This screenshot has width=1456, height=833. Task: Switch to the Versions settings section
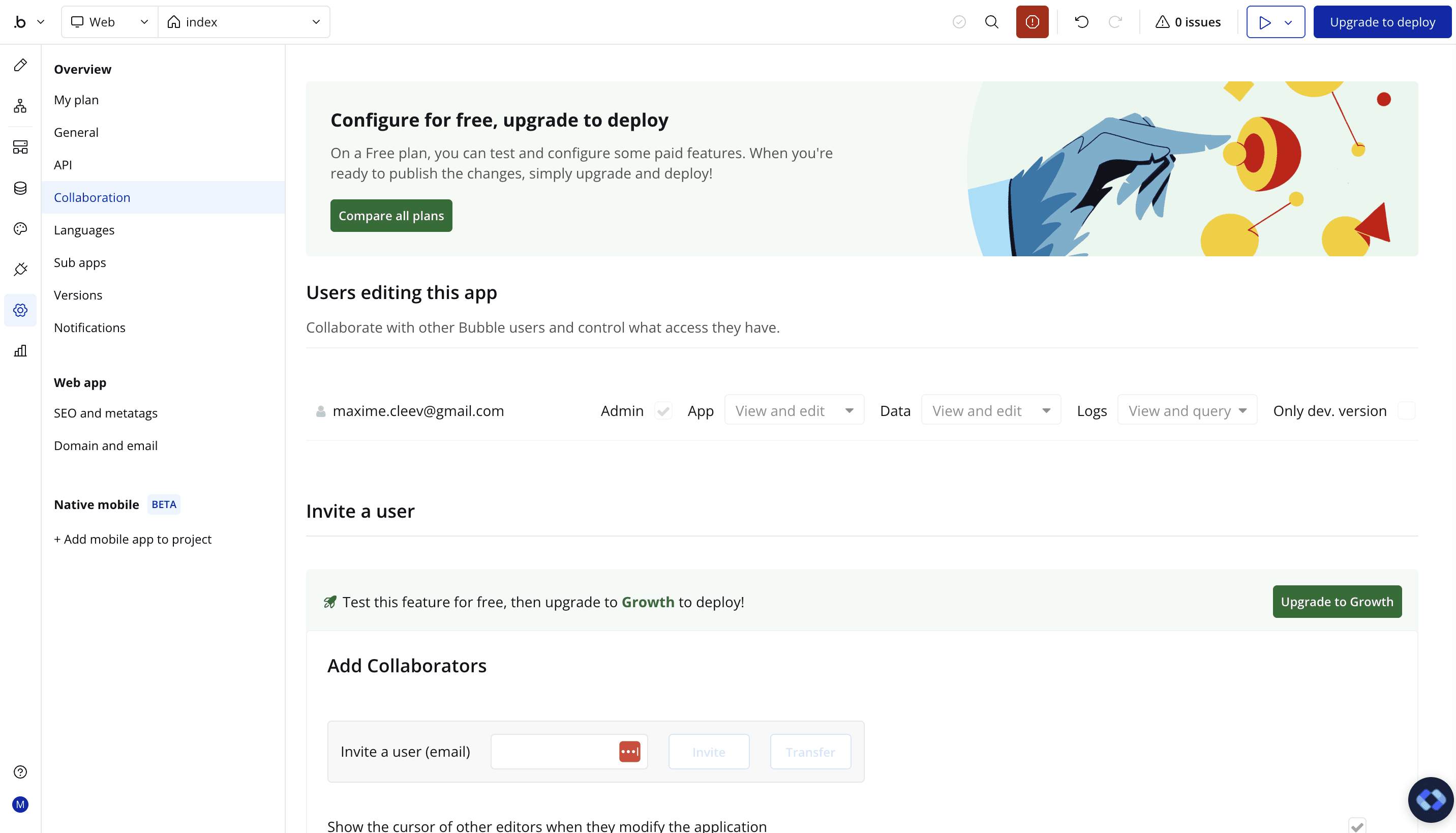(x=78, y=294)
